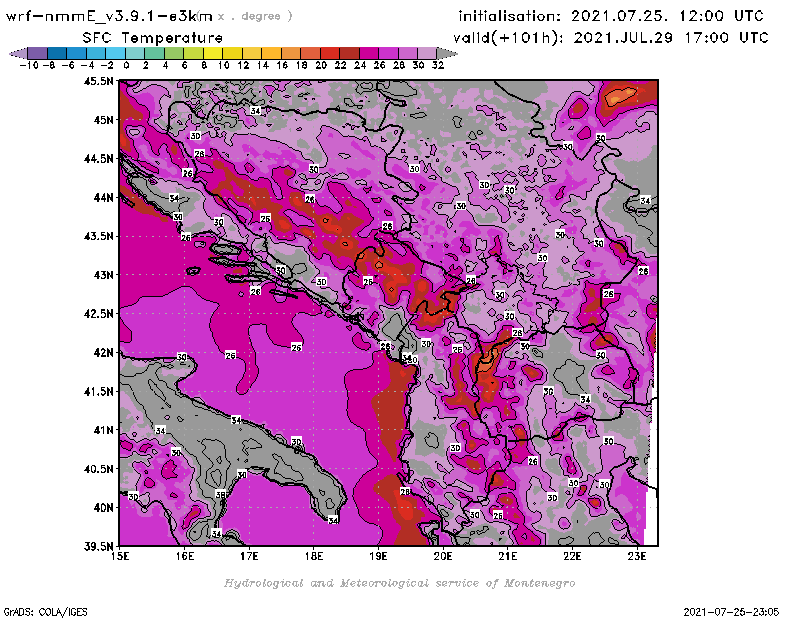Click the model title 'wrf-nmmE_v3.9.1-e3km'

coord(109,16)
